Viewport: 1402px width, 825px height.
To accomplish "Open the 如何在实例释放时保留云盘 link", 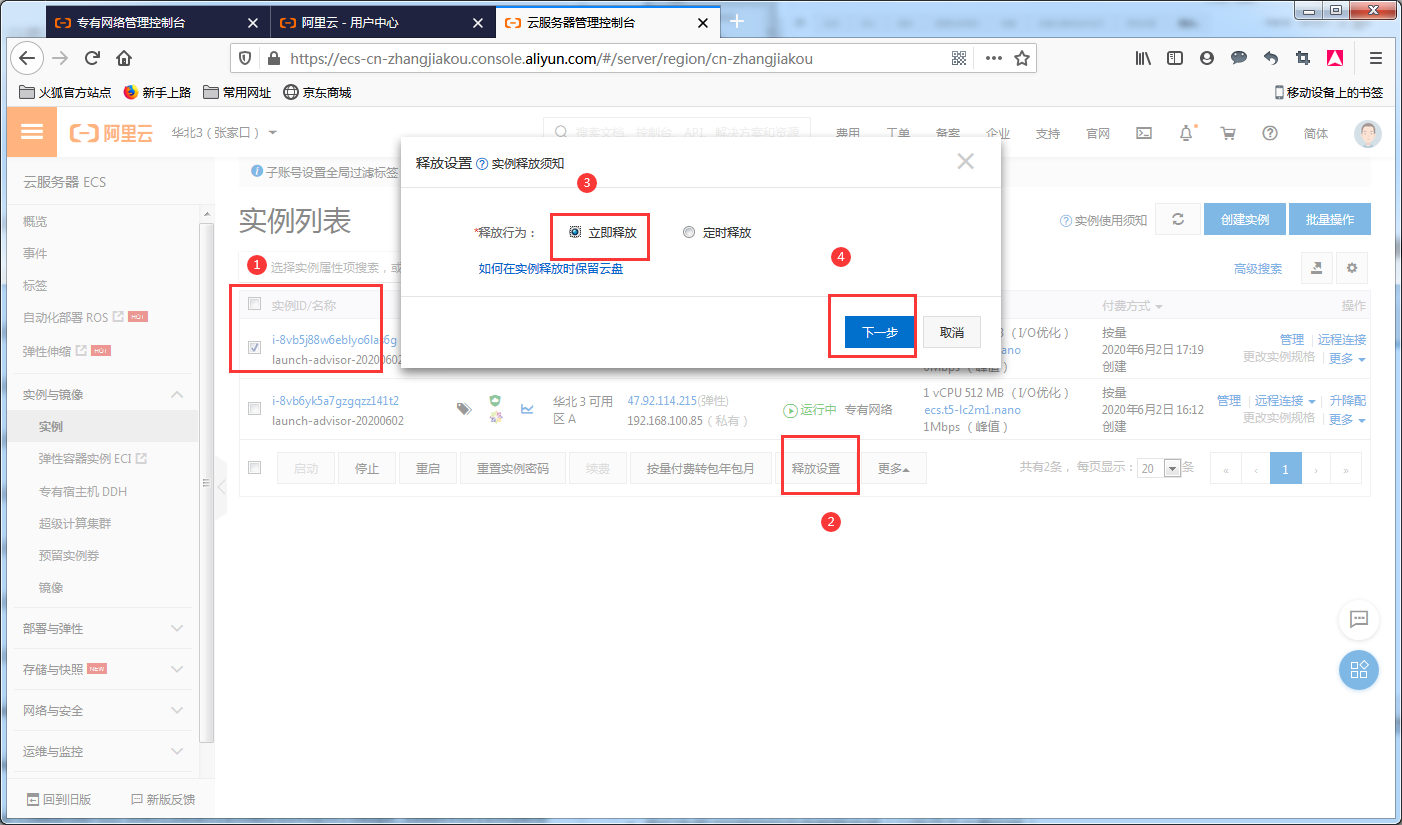I will click(x=550, y=269).
